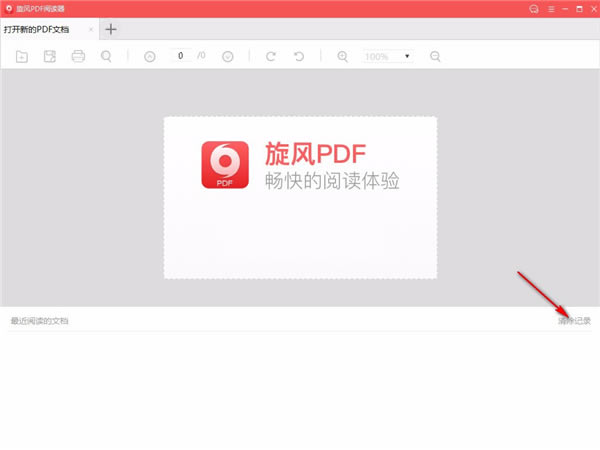Add a new tab with the plus button
This screenshot has height=450, width=600.
(111, 29)
